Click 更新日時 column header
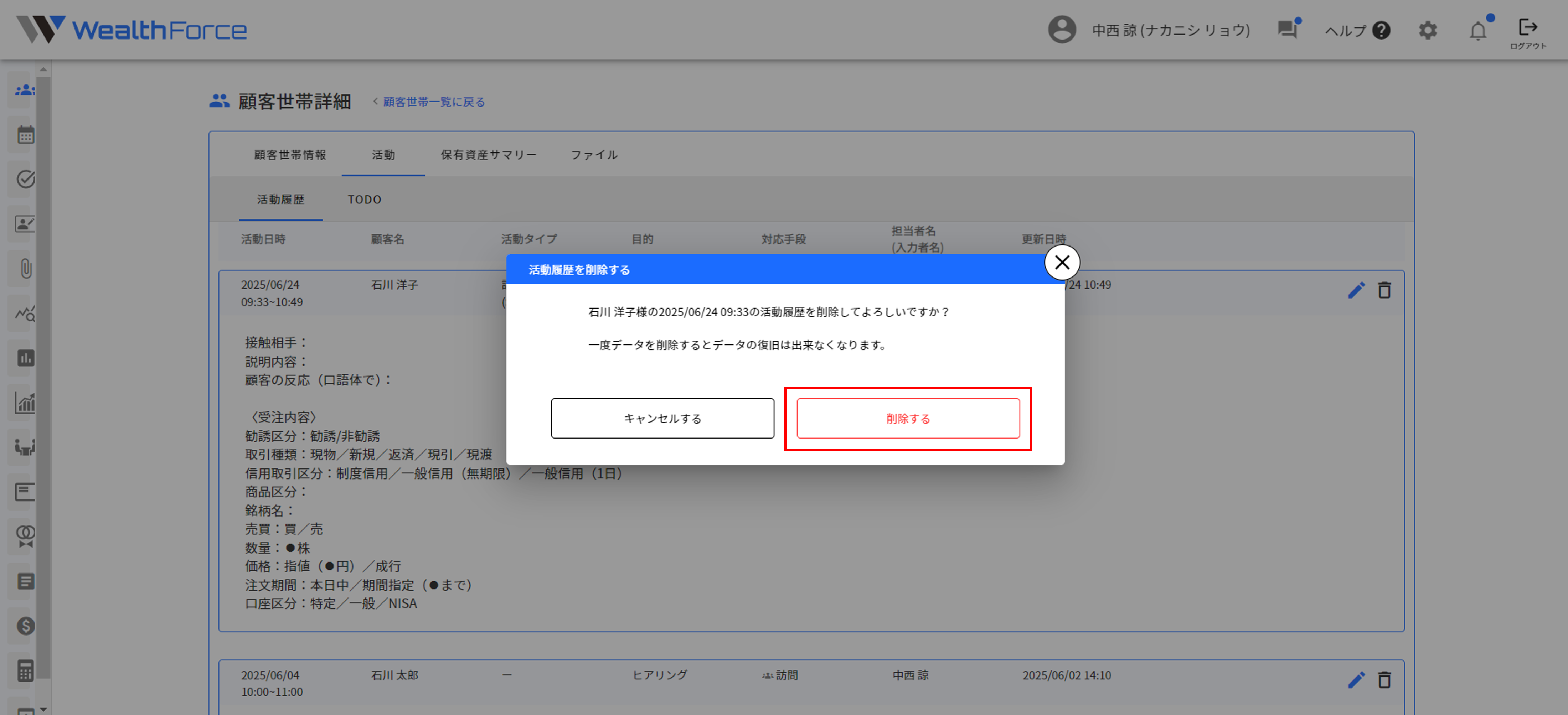Viewport: 1568px width, 715px height. click(1043, 239)
